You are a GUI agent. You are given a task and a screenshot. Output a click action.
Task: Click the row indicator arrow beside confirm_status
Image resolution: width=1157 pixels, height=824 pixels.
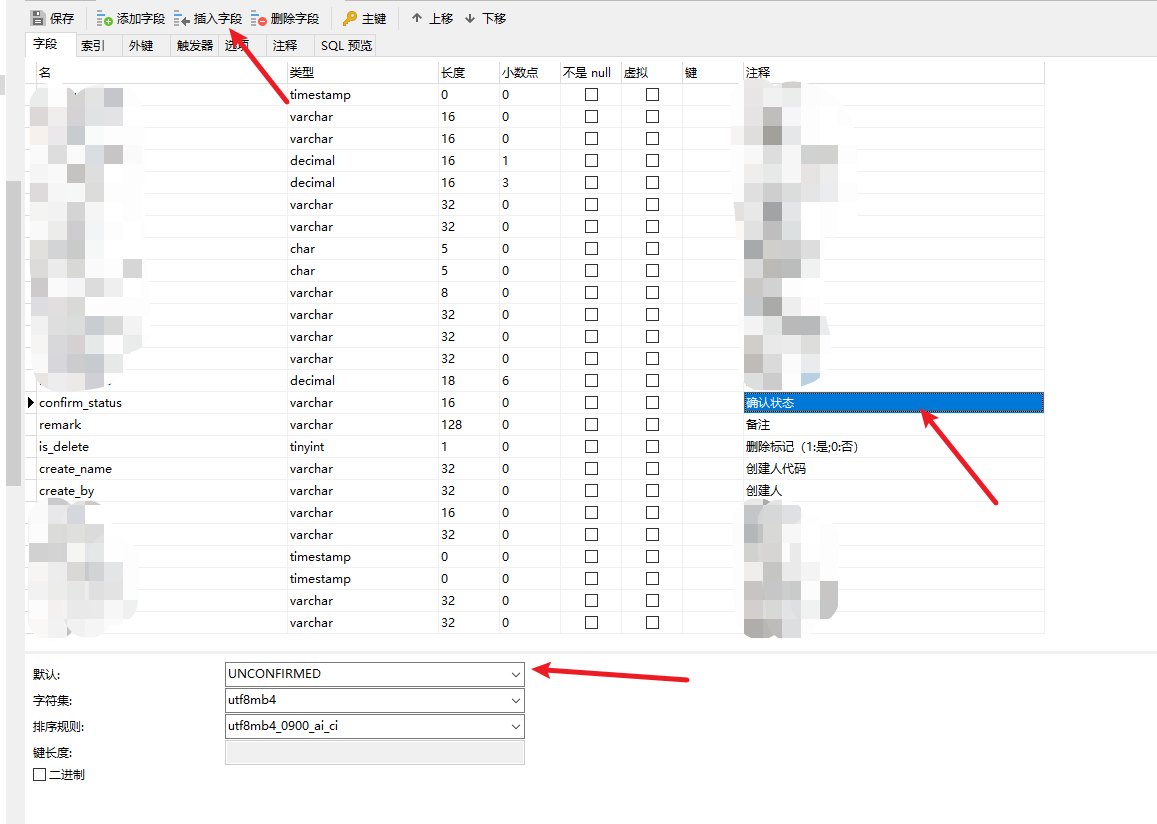pos(31,402)
